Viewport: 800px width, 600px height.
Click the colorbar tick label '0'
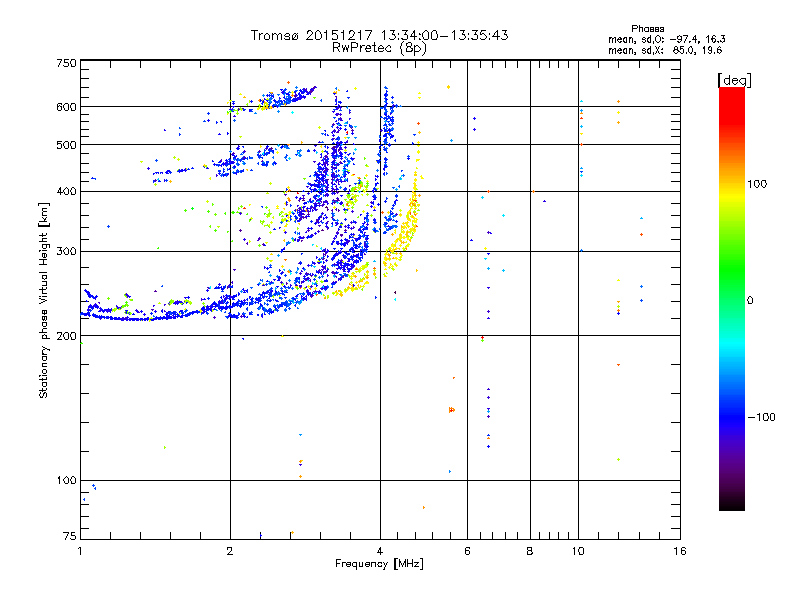click(750, 301)
